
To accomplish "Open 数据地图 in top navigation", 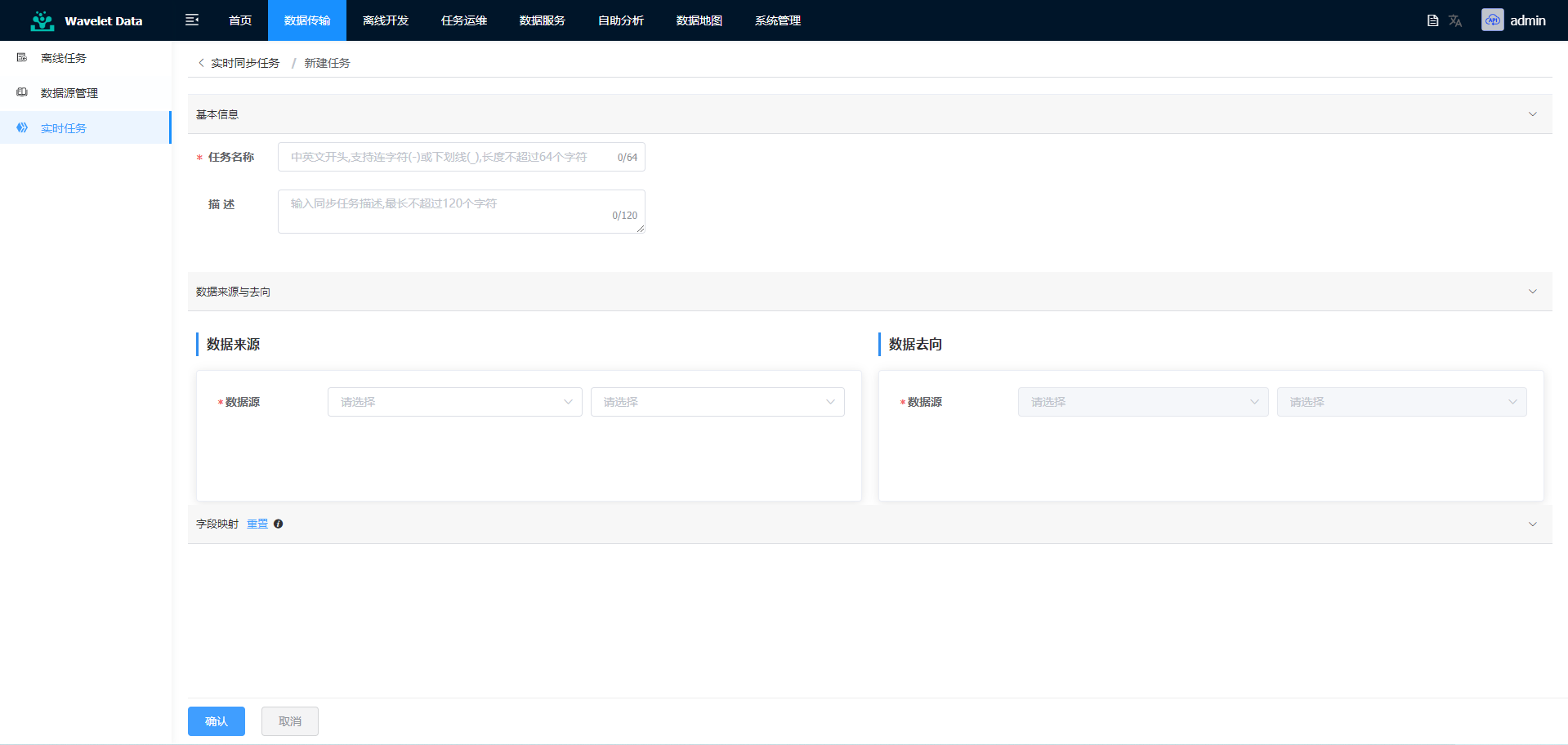I will [x=699, y=20].
